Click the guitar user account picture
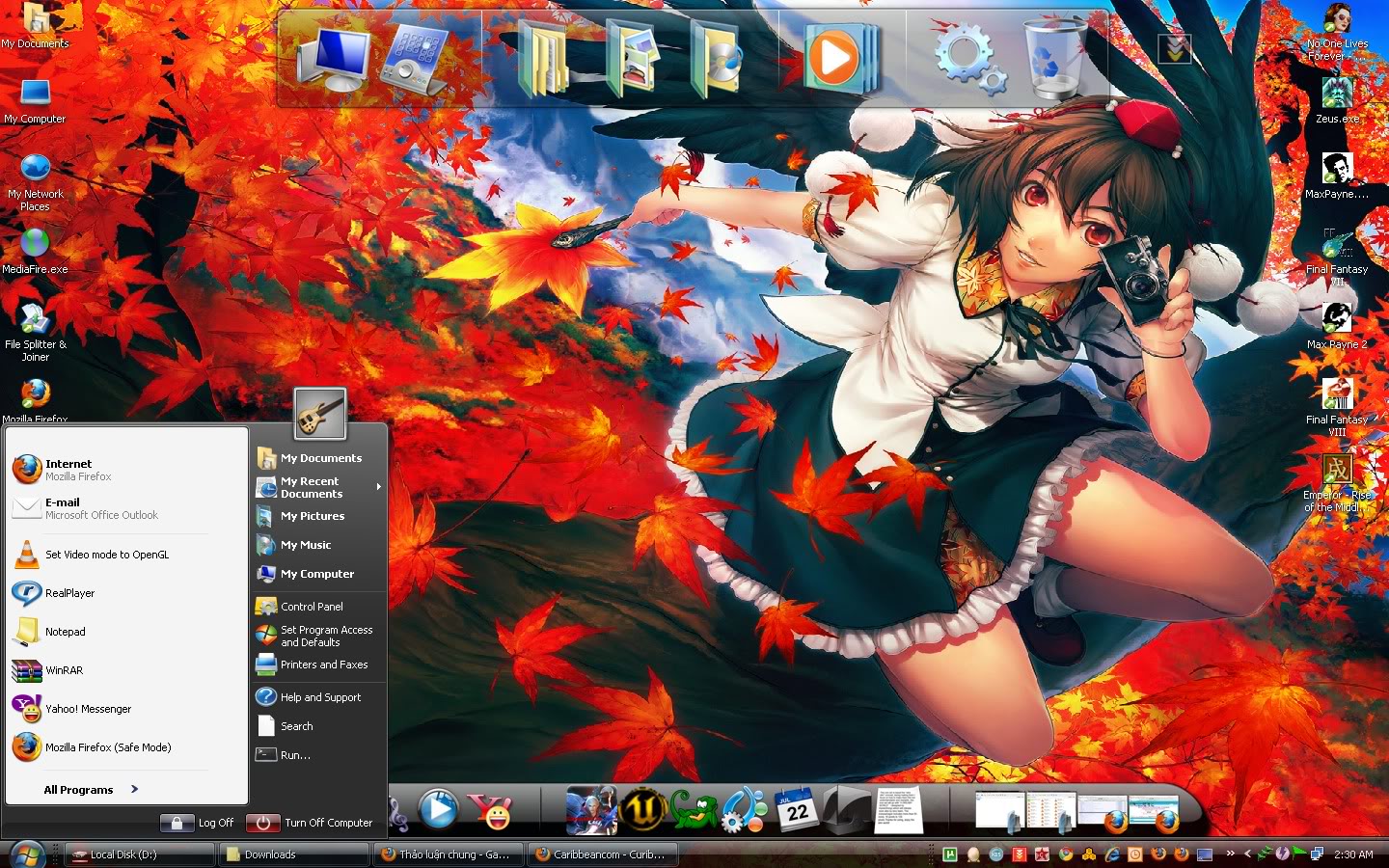The height and width of the screenshot is (868, 1389). pyautogui.click(x=320, y=414)
